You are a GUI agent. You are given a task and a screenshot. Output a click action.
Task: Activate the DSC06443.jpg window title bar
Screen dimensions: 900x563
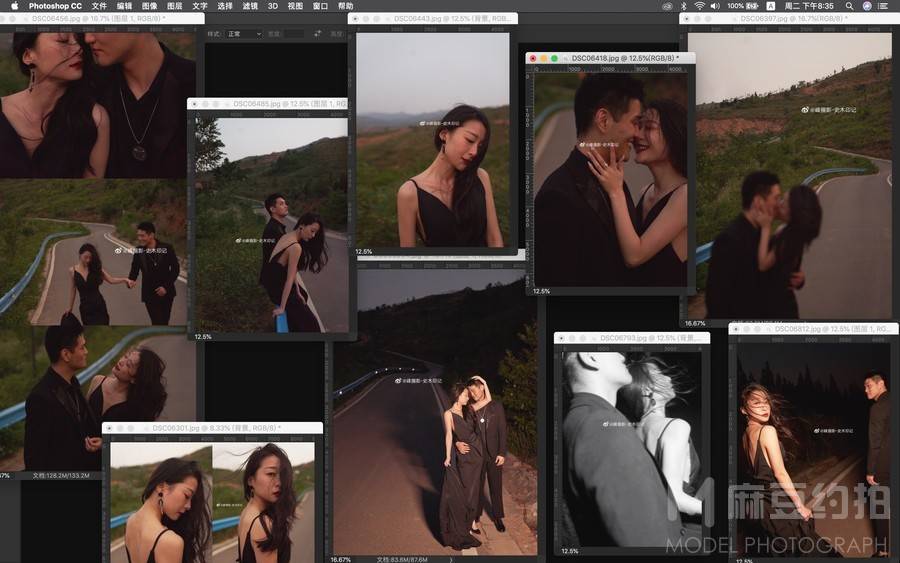pos(433,18)
